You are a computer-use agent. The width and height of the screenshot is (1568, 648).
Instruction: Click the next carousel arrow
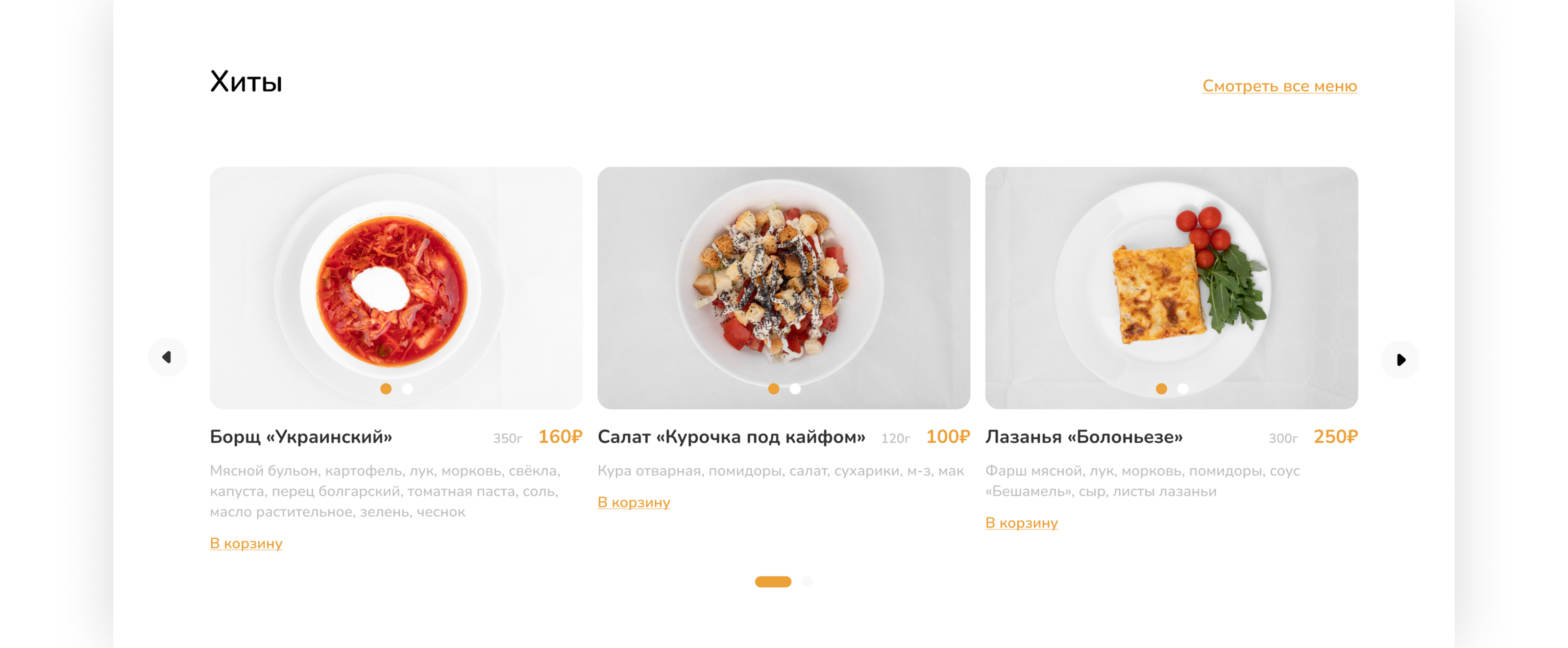coord(1400,360)
